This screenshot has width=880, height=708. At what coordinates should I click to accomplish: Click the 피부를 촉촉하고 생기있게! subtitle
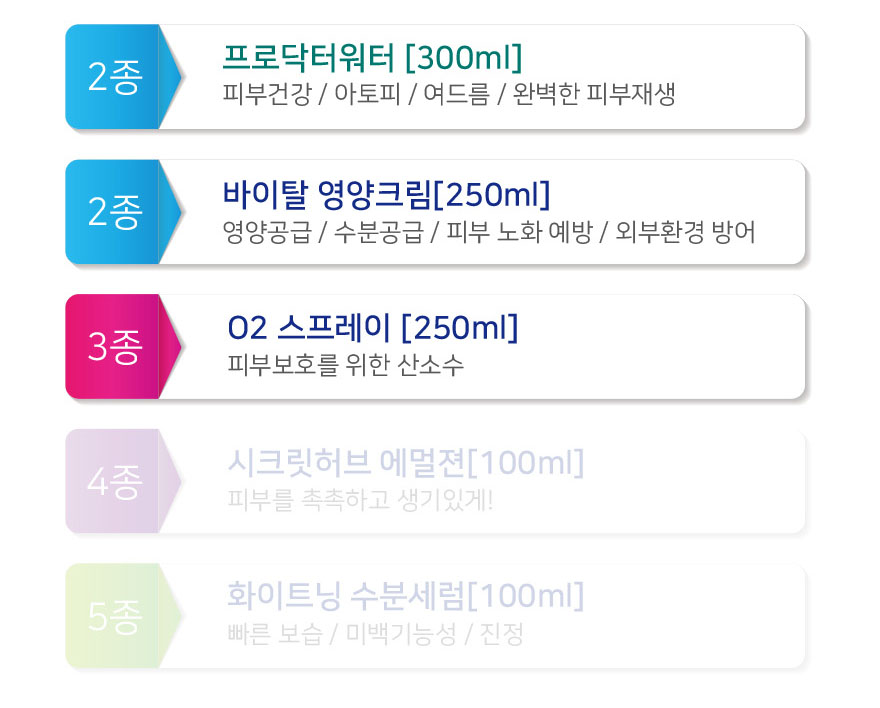(360, 500)
